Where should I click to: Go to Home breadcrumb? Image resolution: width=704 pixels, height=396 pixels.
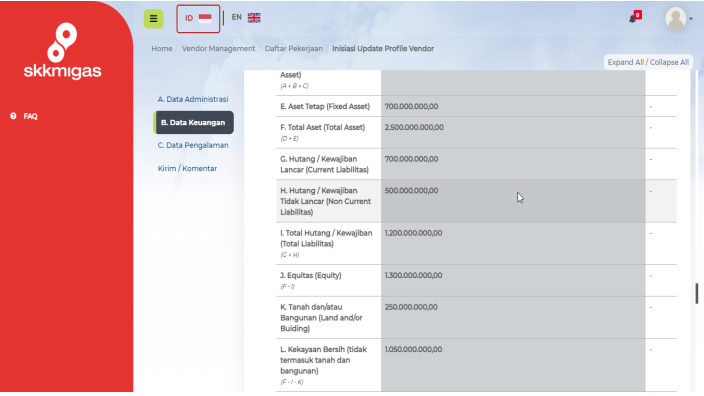coord(162,48)
